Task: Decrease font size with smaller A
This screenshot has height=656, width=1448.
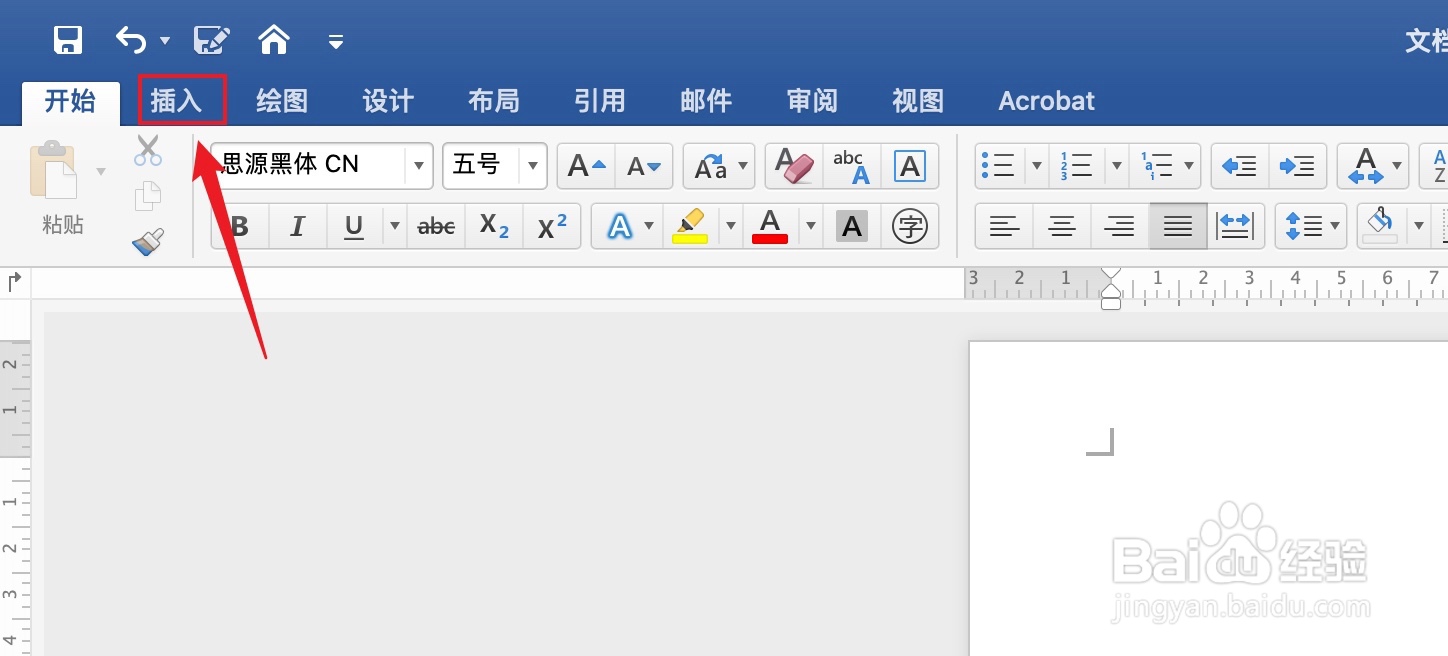Action: [643, 166]
